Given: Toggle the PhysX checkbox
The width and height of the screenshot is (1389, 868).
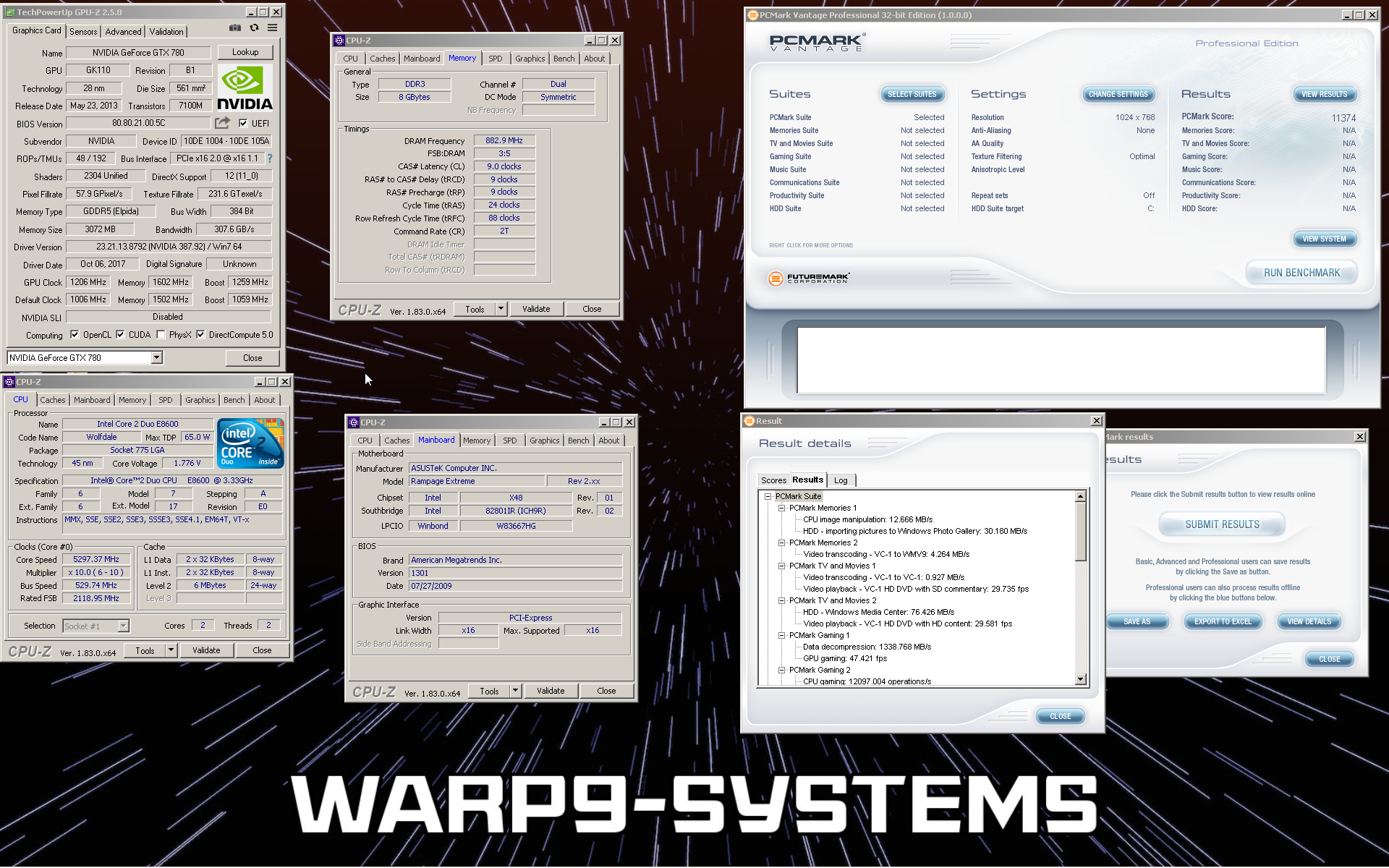Looking at the screenshot, I should pyautogui.click(x=161, y=335).
